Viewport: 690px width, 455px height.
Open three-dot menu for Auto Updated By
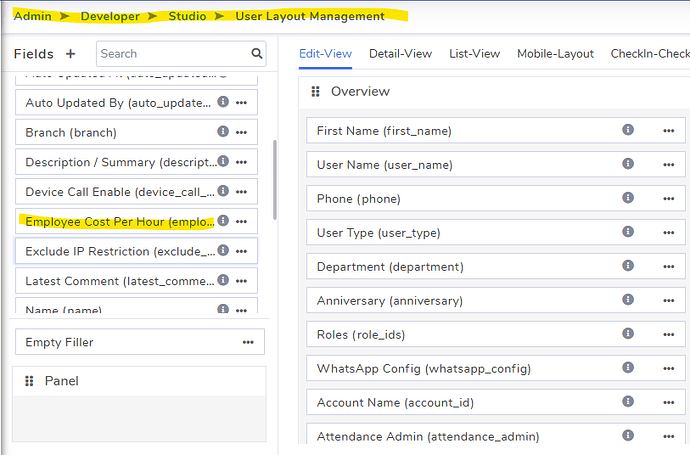tap(241, 103)
